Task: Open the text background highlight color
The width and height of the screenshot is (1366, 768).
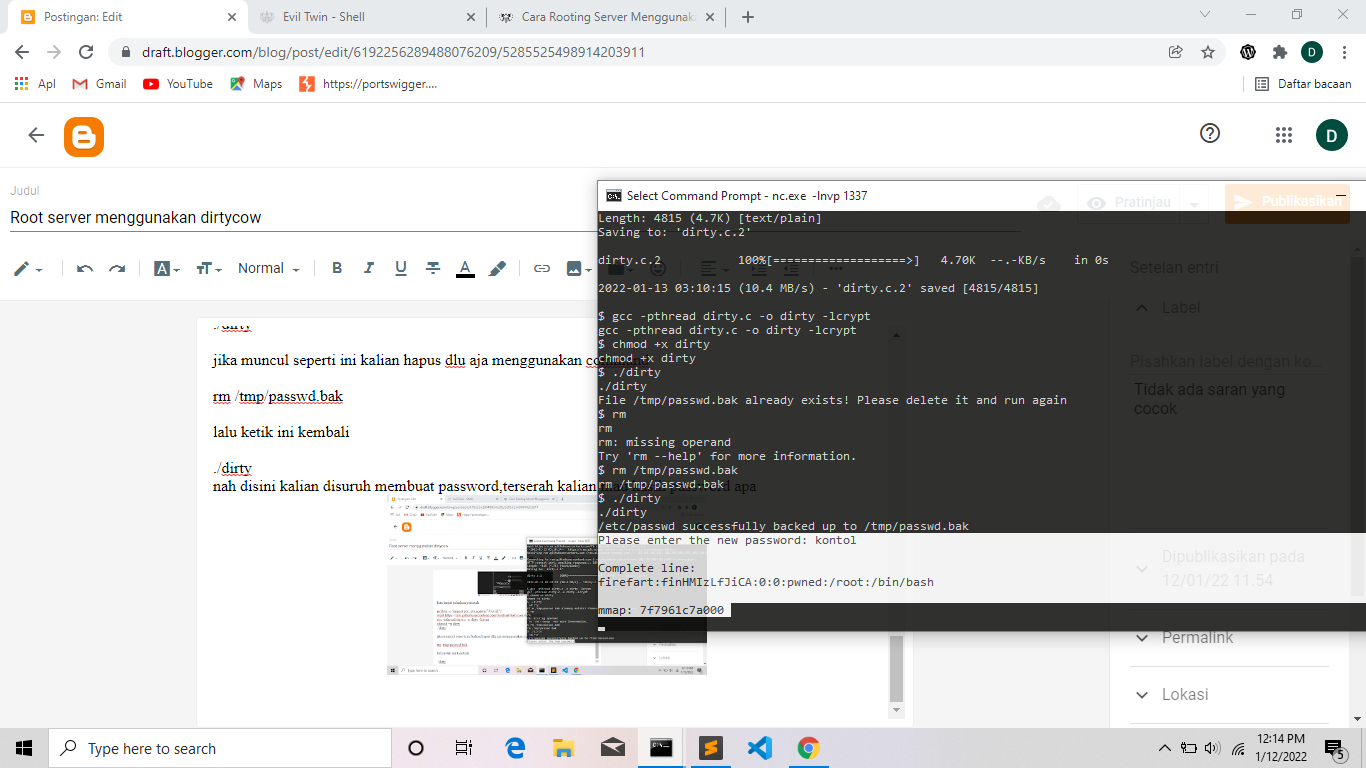Action: (497, 268)
